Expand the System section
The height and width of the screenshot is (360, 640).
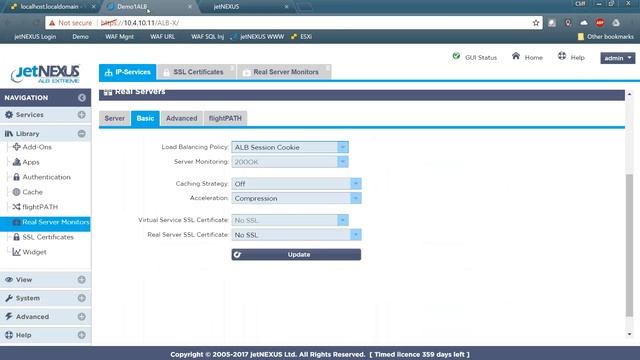[x=82, y=298]
